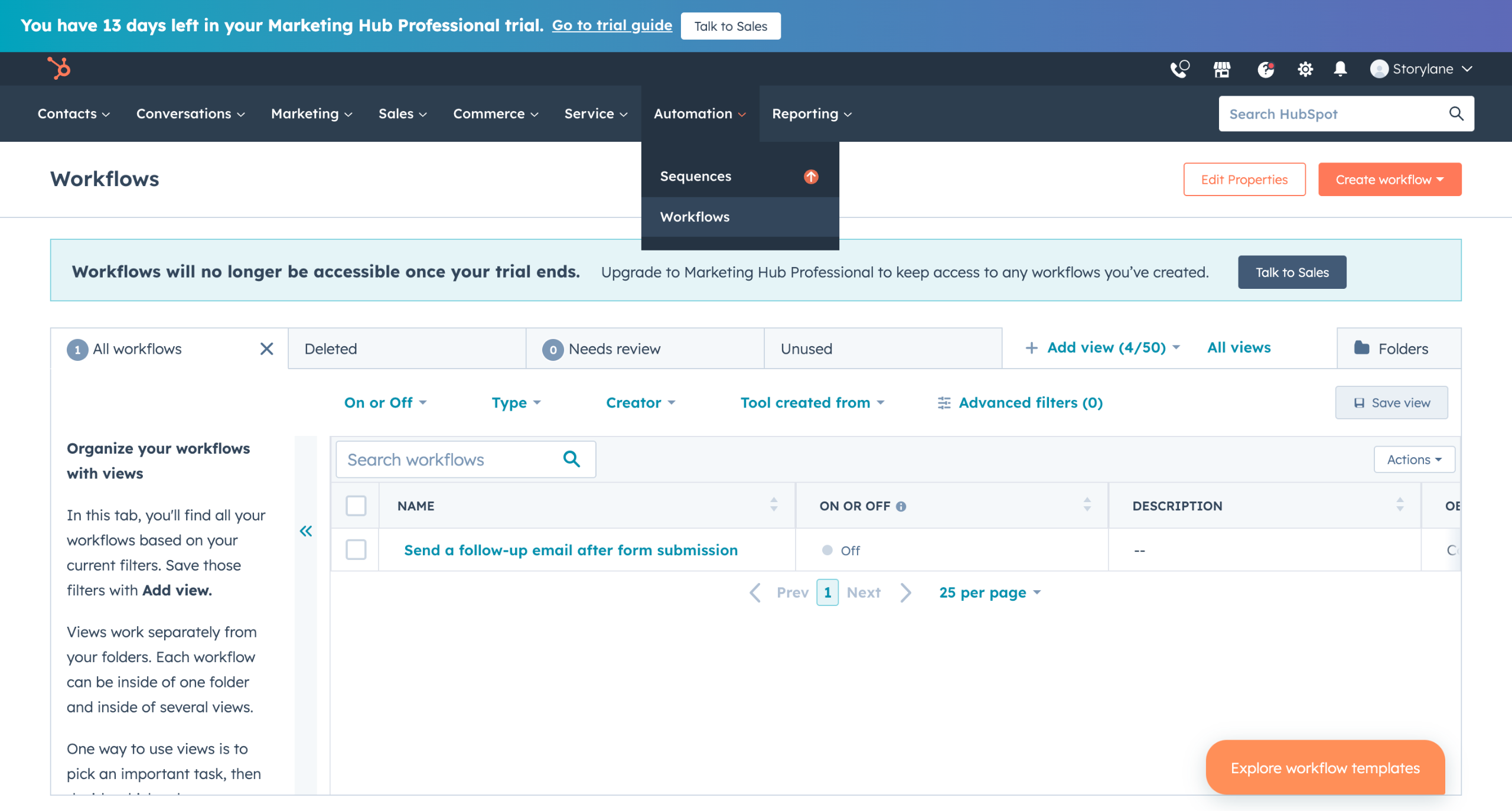Viewport: 1512px width, 811px height.
Task: Open the follow-up email workflow link
Action: click(571, 550)
